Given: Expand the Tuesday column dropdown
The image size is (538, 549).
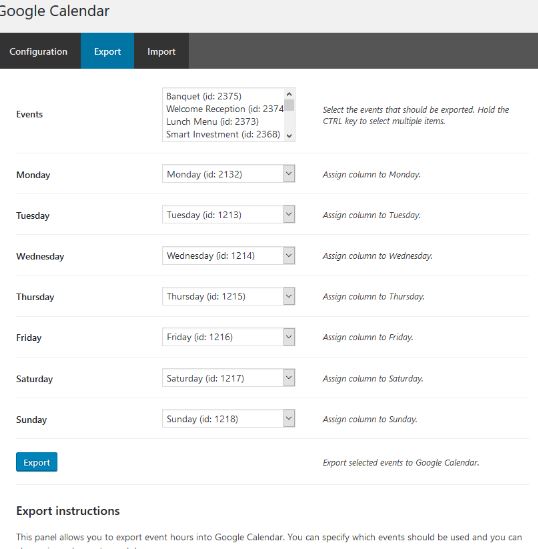Looking at the screenshot, I should [x=229, y=214].
